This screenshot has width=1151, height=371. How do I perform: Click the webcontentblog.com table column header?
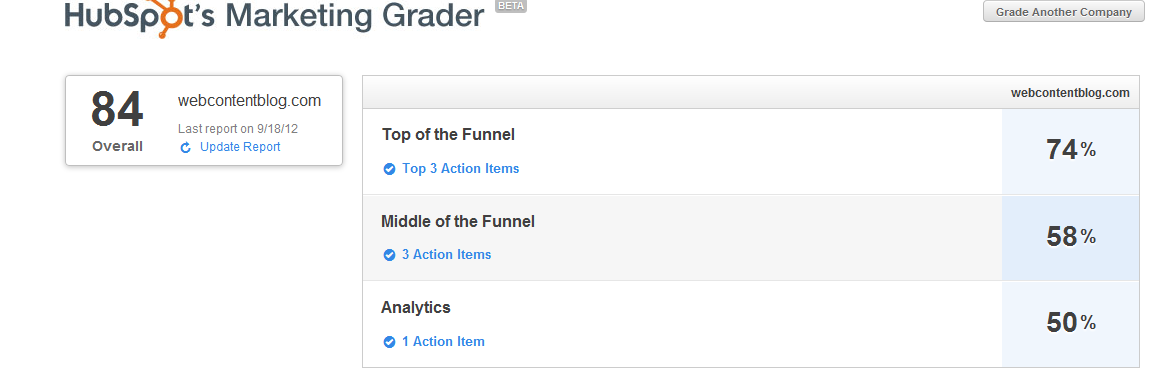click(x=1070, y=93)
